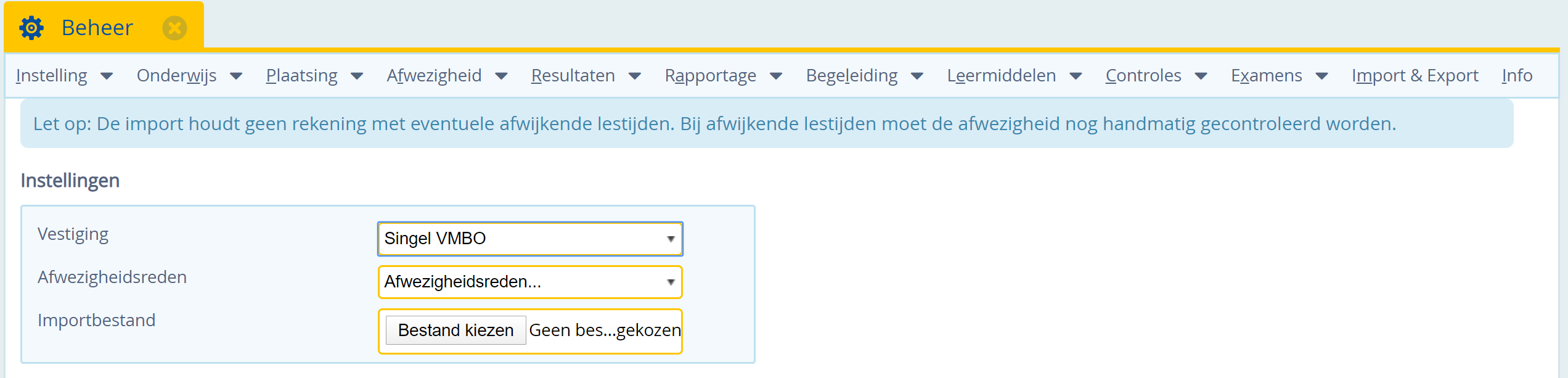This screenshot has height=378, width=1568.
Task: Close the Beheer tab
Action: [x=174, y=28]
